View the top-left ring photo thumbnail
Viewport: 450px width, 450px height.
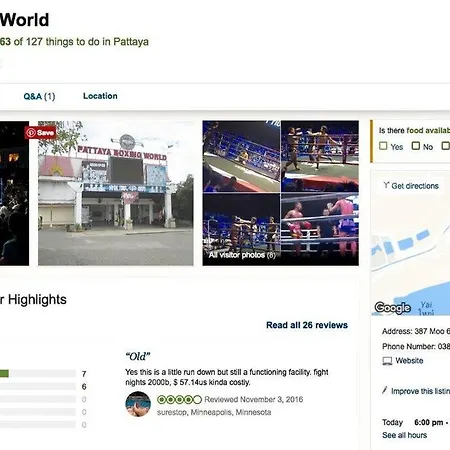click(x=241, y=157)
